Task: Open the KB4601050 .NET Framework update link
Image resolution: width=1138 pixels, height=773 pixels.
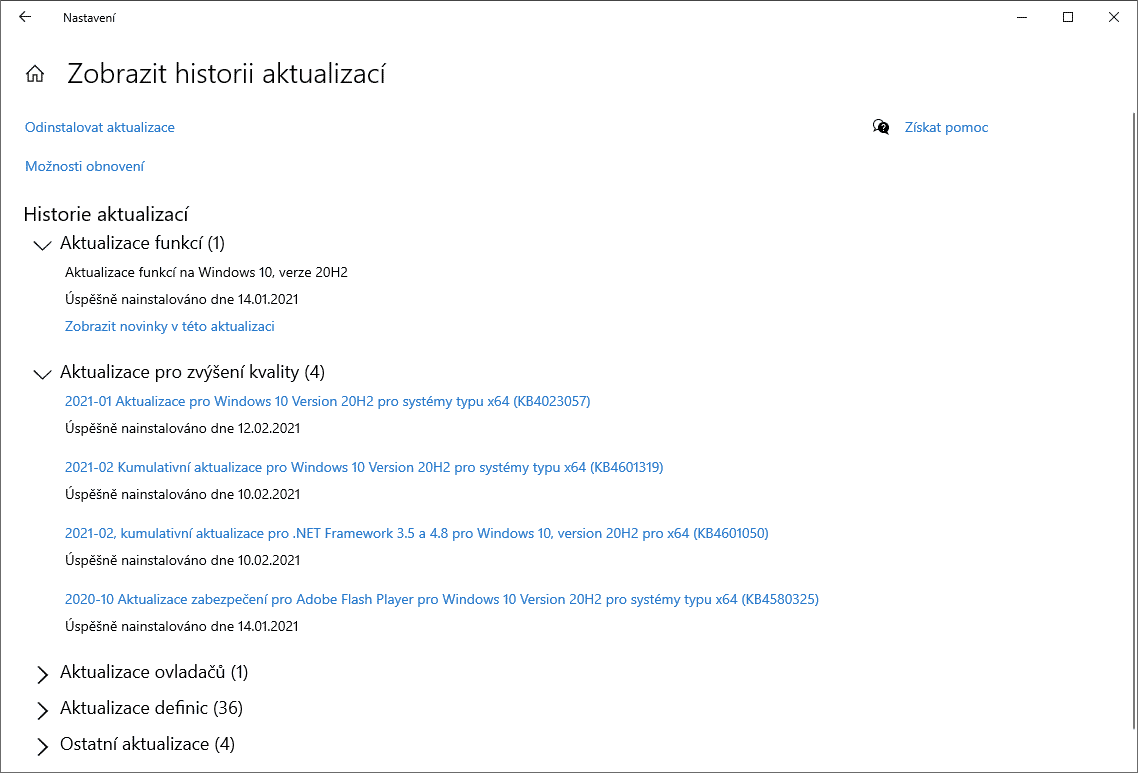Action: (x=416, y=533)
